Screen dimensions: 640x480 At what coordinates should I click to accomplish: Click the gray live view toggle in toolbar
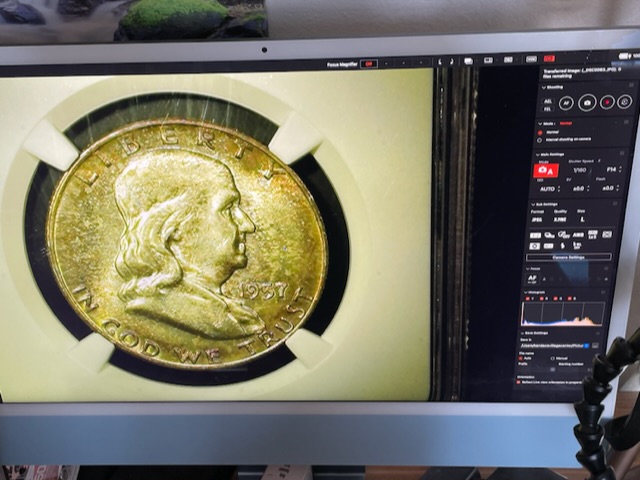(x=531, y=59)
